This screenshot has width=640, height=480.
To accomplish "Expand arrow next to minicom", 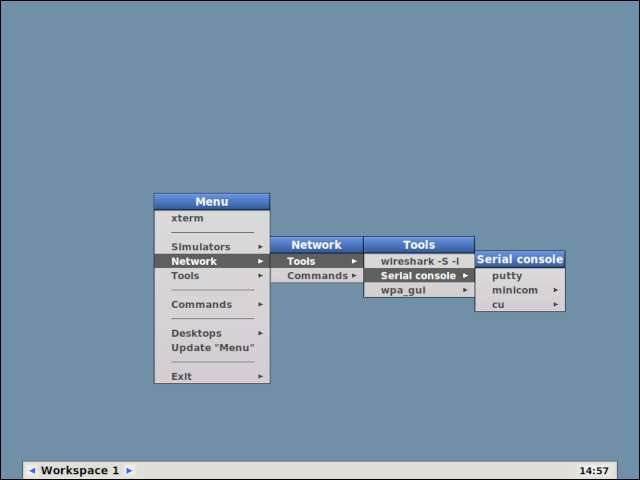I will pos(556,290).
